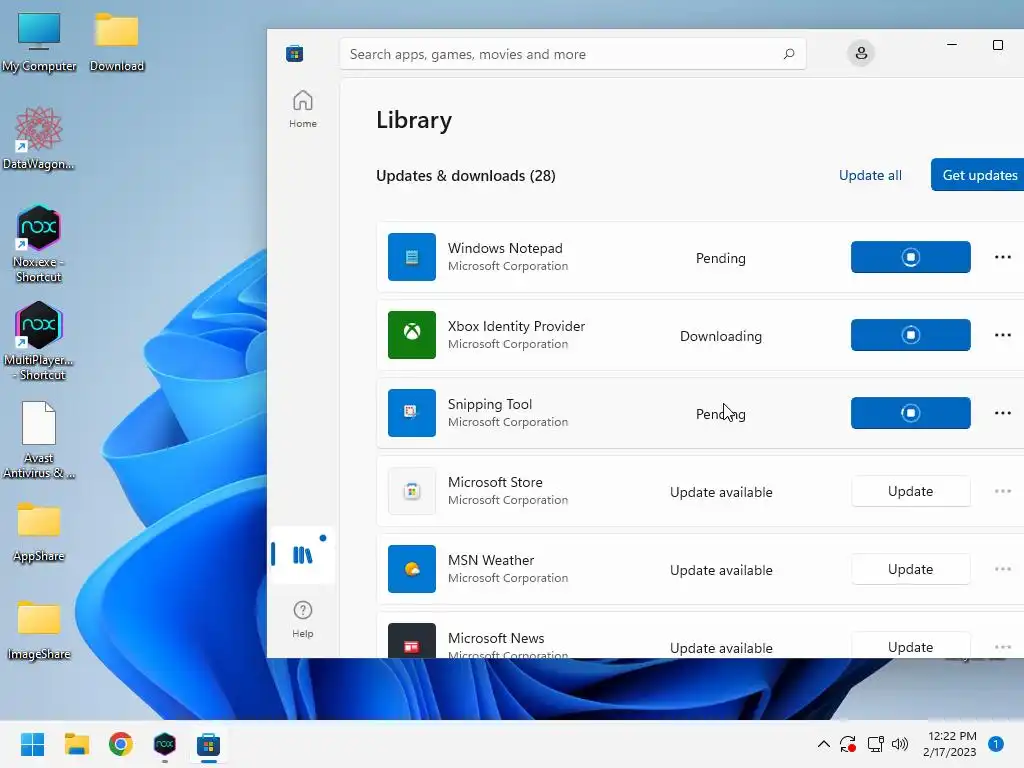The image size is (1024, 768).
Task: Click the Microsoft Store app tile icon
Action: click(x=411, y=490)
